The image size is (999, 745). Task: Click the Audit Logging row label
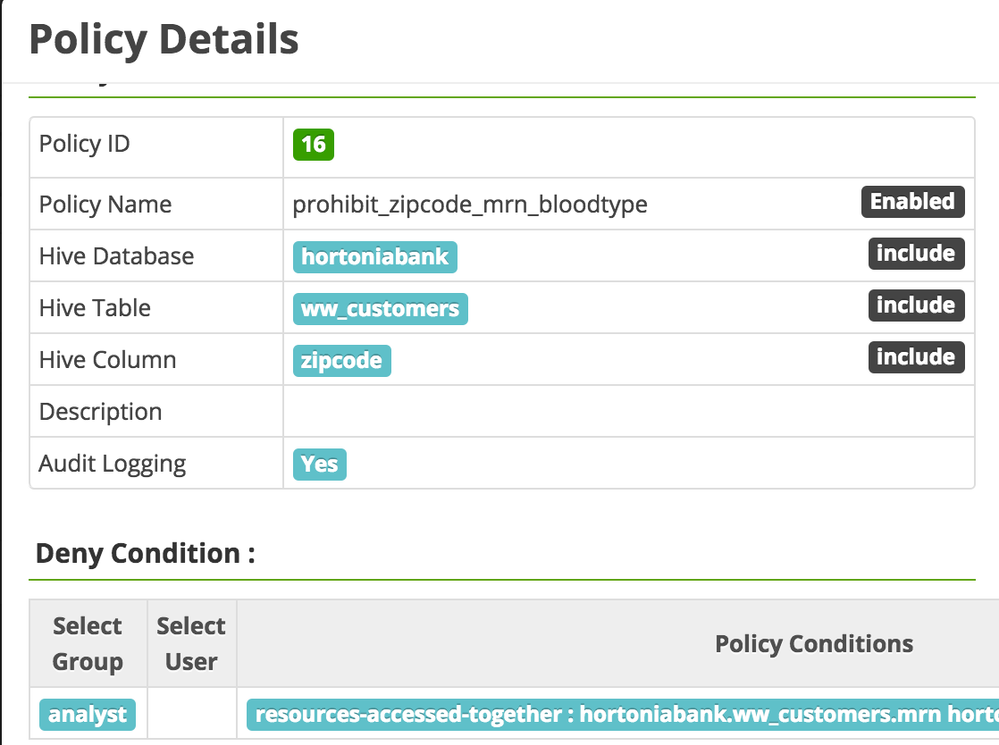[x=112, y=464]
